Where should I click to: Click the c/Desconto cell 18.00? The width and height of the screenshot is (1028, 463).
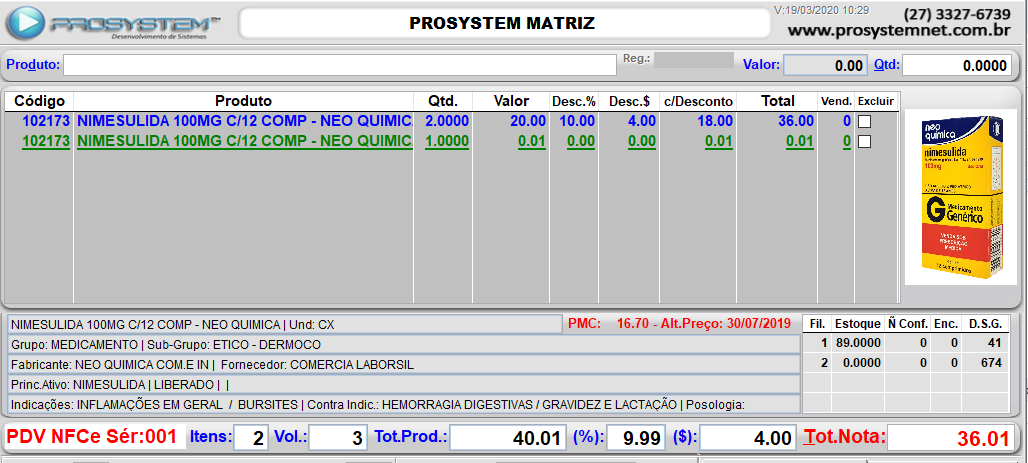715,121
